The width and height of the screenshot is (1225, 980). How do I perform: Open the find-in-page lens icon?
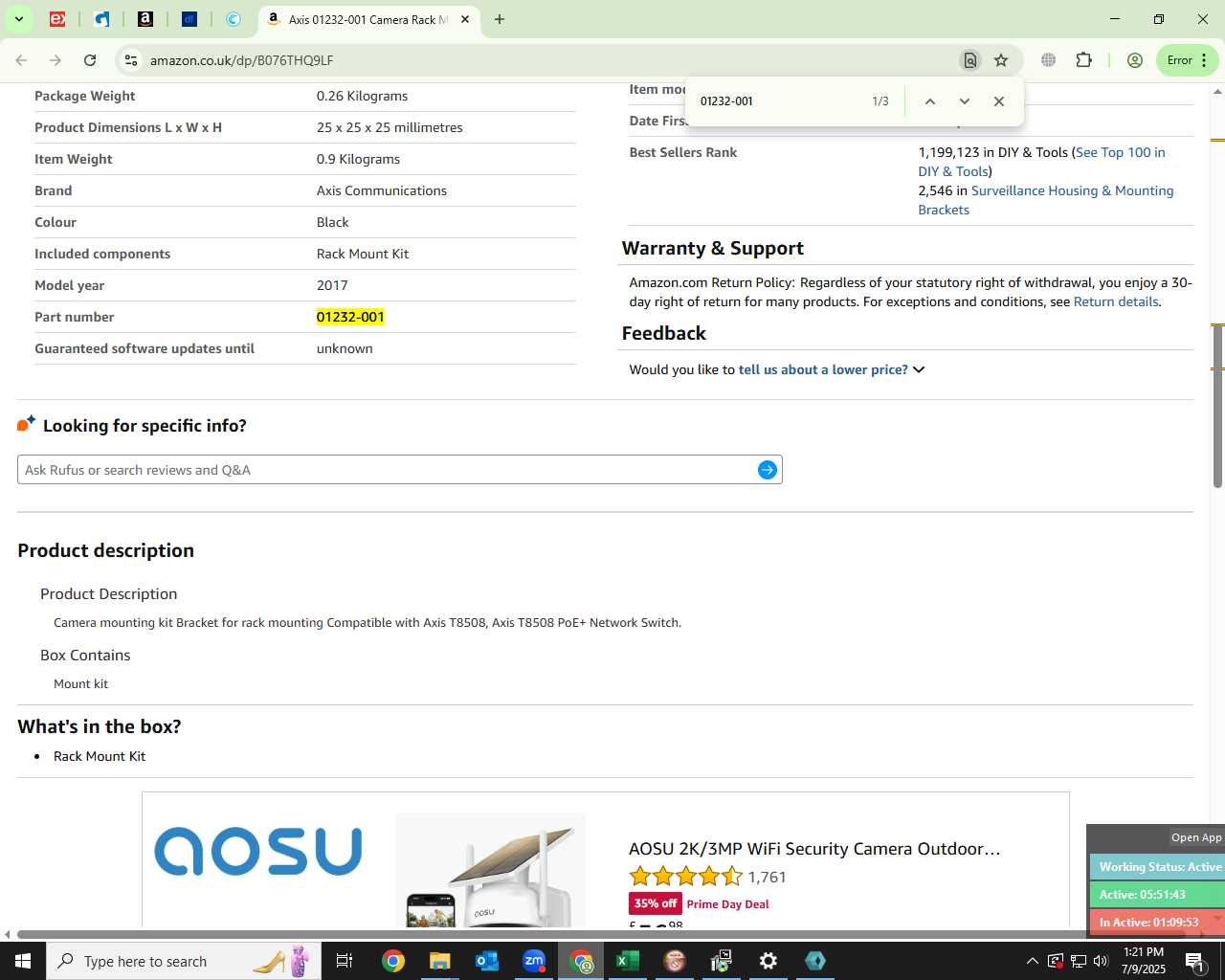click(x=970, y=60)
